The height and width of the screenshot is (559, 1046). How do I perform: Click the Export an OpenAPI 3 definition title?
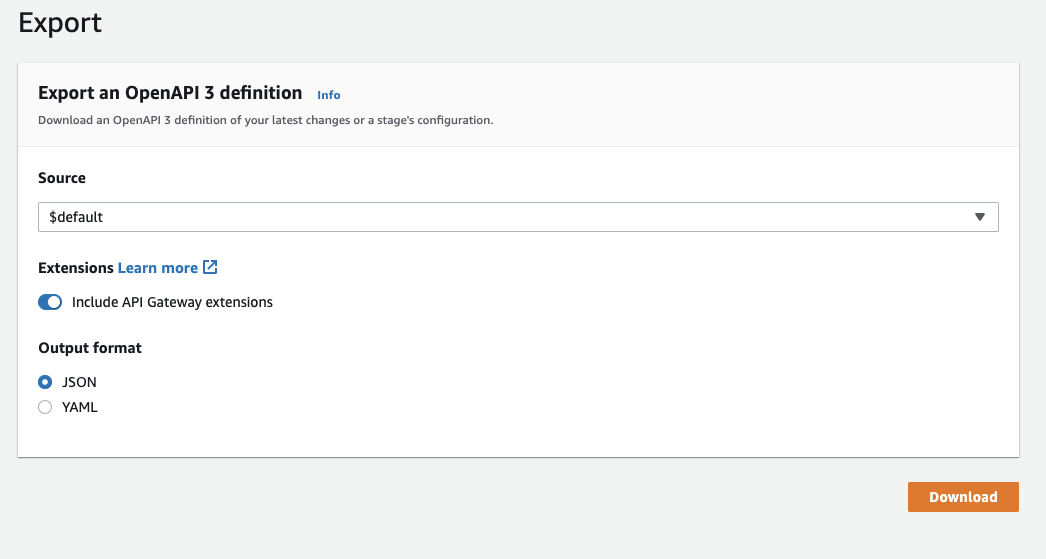point(170,93)
